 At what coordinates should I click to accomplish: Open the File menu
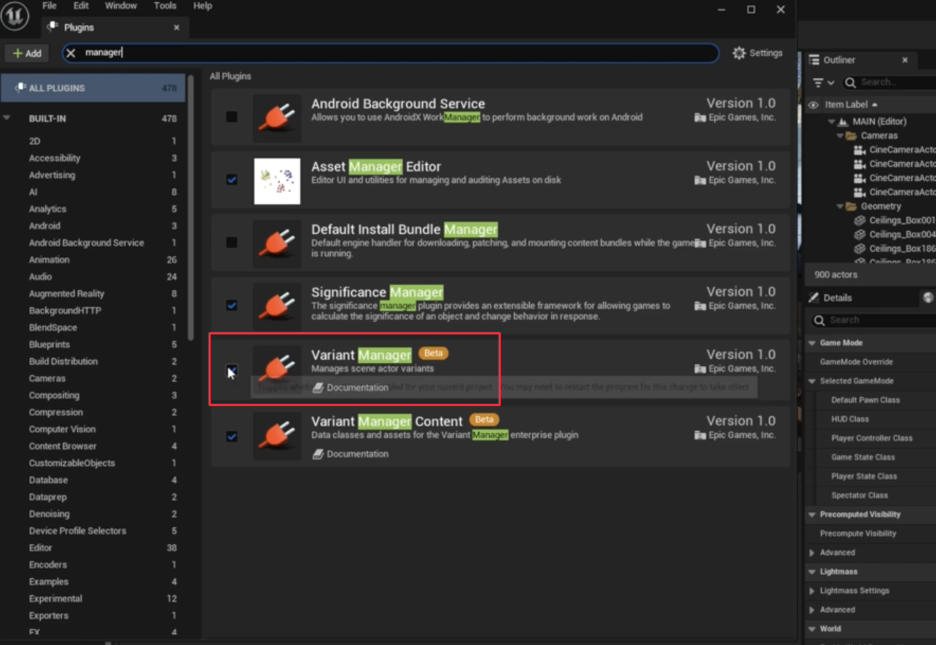click(50, 5)
